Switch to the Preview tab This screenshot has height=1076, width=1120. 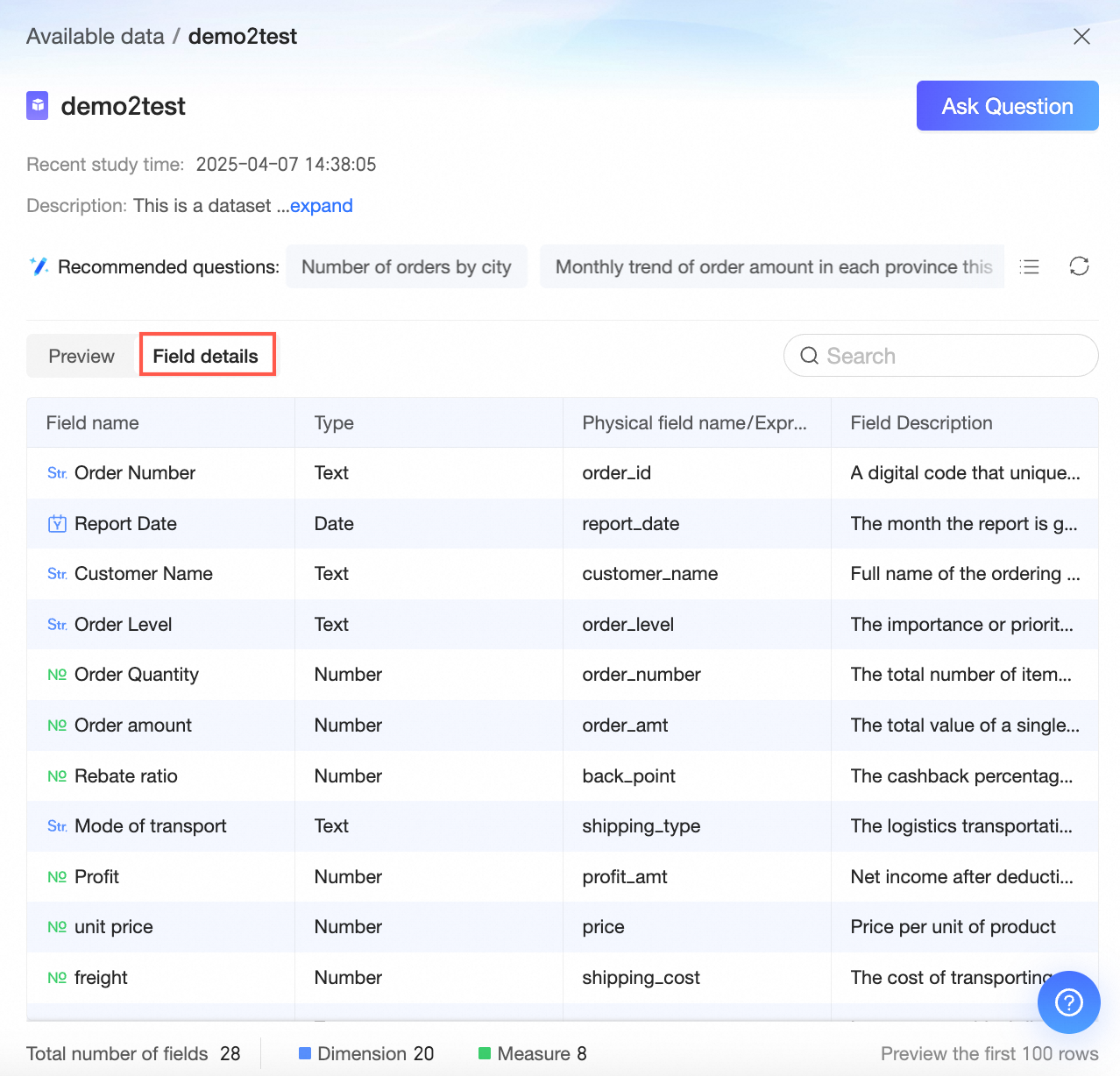[82, 356]
